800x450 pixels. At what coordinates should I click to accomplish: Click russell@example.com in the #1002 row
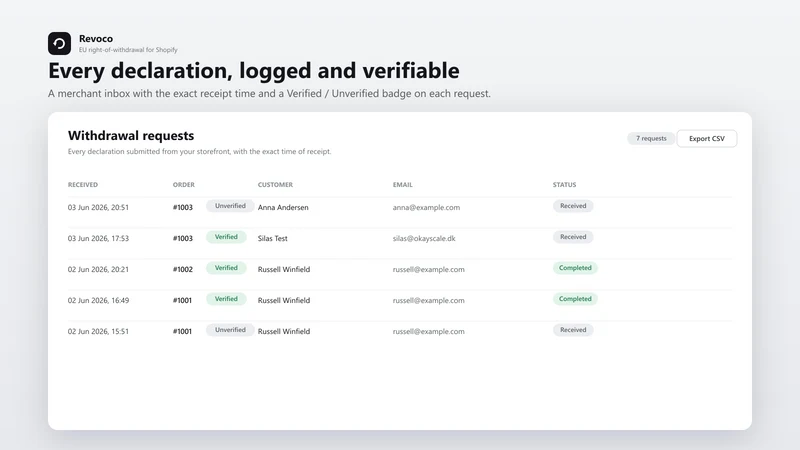tap(429, 269)
